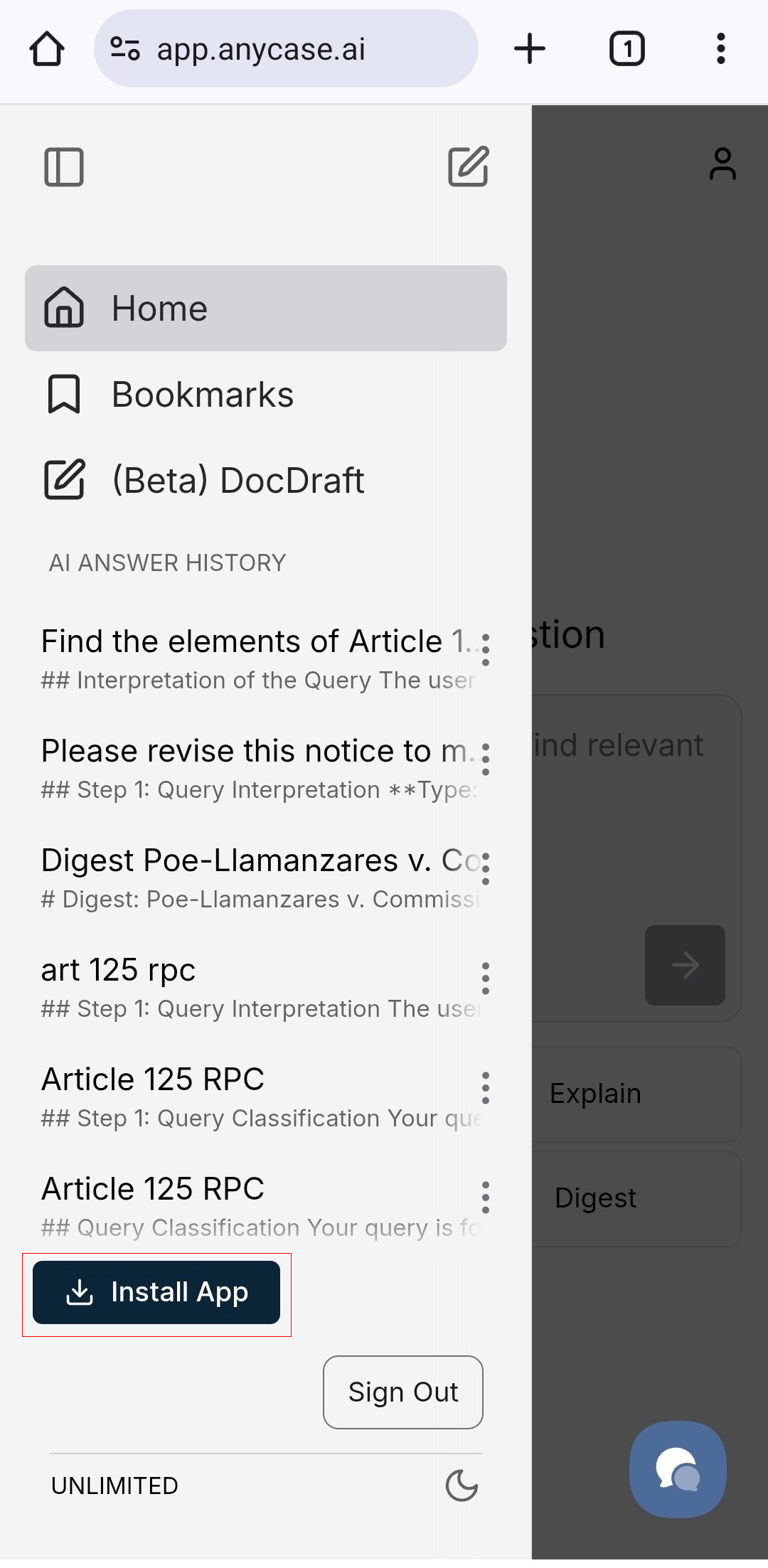The image size is (768, 1568).
Task: Collapse the sidebar panel icon
Action: click(x=64, y=167)
